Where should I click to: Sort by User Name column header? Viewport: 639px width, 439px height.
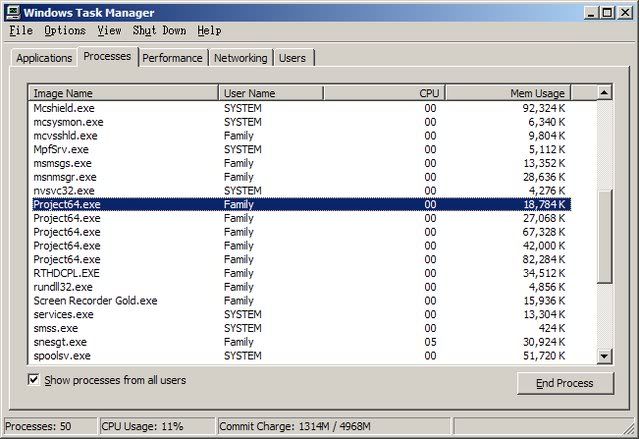point(271,93)
